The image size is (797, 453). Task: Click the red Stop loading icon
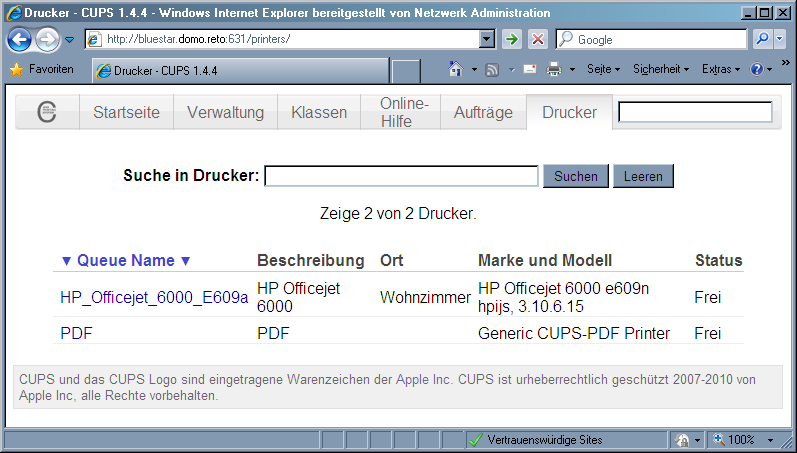coord(537,39)
